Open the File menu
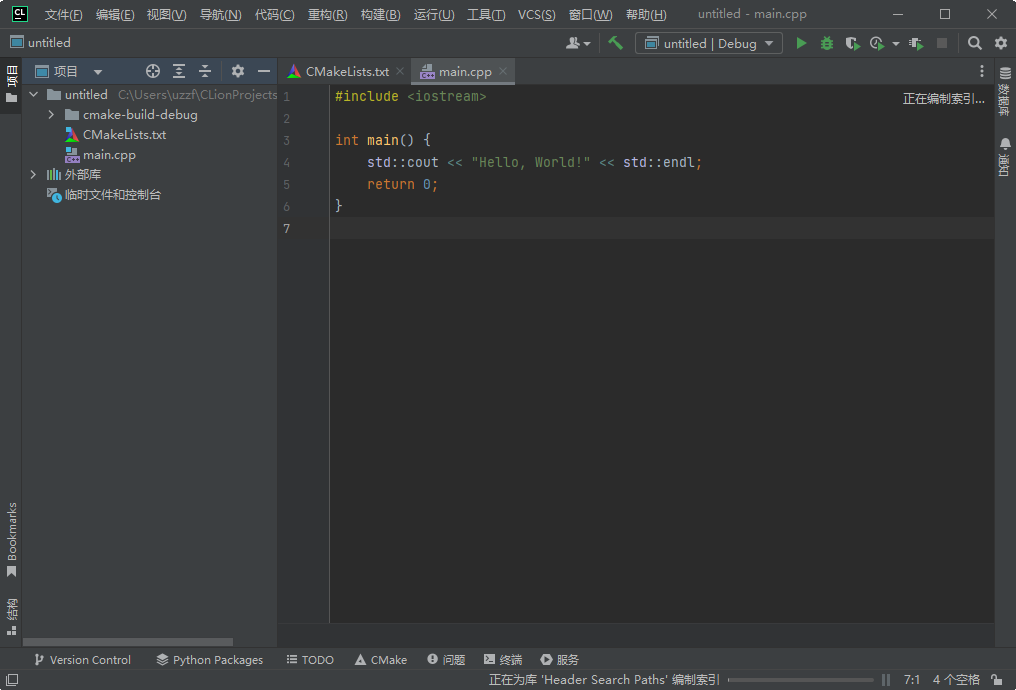Screen dimensions: 1016x690 coord(64,14)
